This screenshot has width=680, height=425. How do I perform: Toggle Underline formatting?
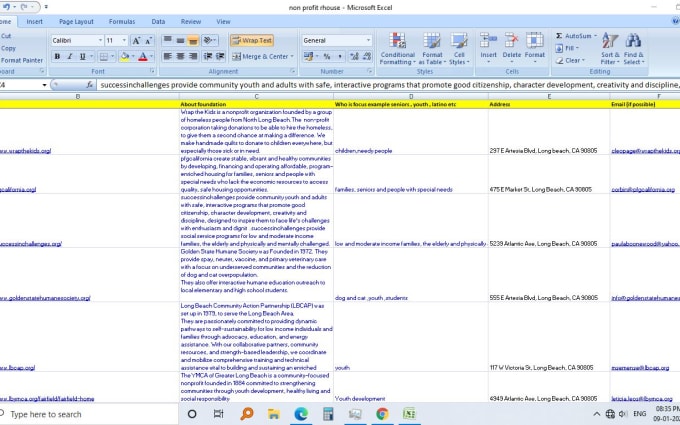coord(82,56)
